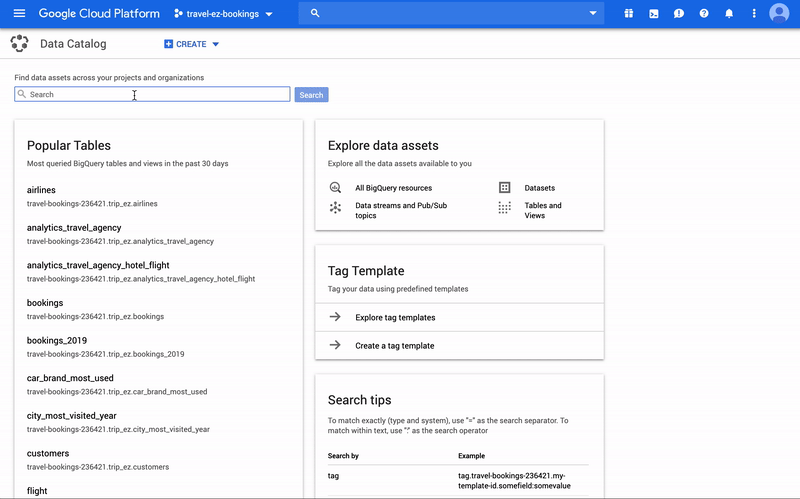Click the Data Catalog product logo
Image resolution: width=800 pixels, height=499 pixels.
19,44
